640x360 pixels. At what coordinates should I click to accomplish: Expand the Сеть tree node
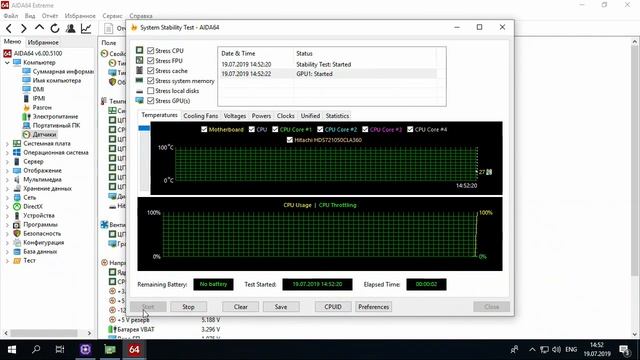(x=7, y=198)
